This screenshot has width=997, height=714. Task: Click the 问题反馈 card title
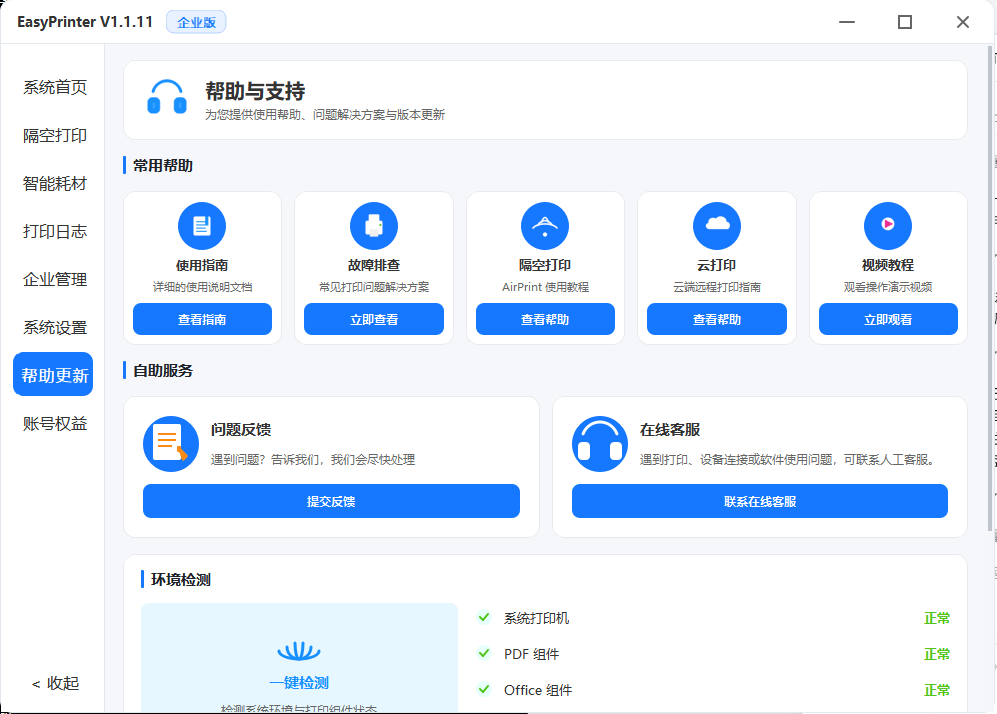click(241, 430)
